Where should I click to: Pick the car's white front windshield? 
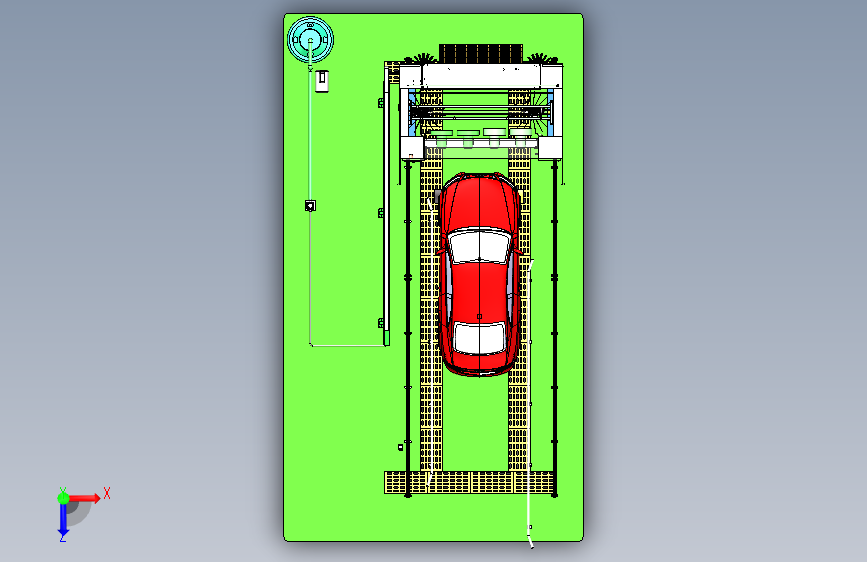point(479,246)
